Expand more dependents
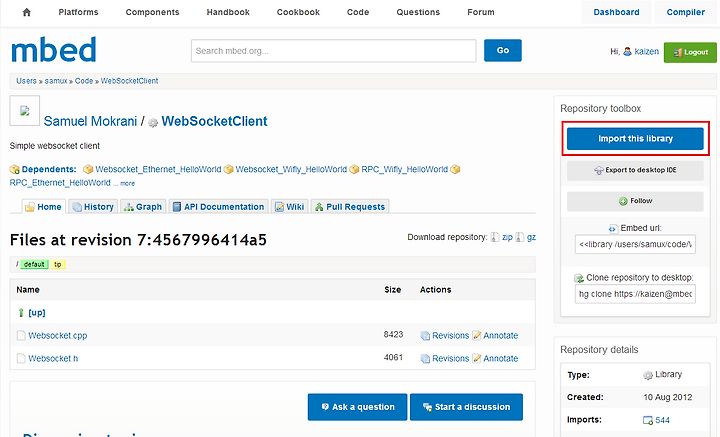720x437 pixels. click(128, 183)
